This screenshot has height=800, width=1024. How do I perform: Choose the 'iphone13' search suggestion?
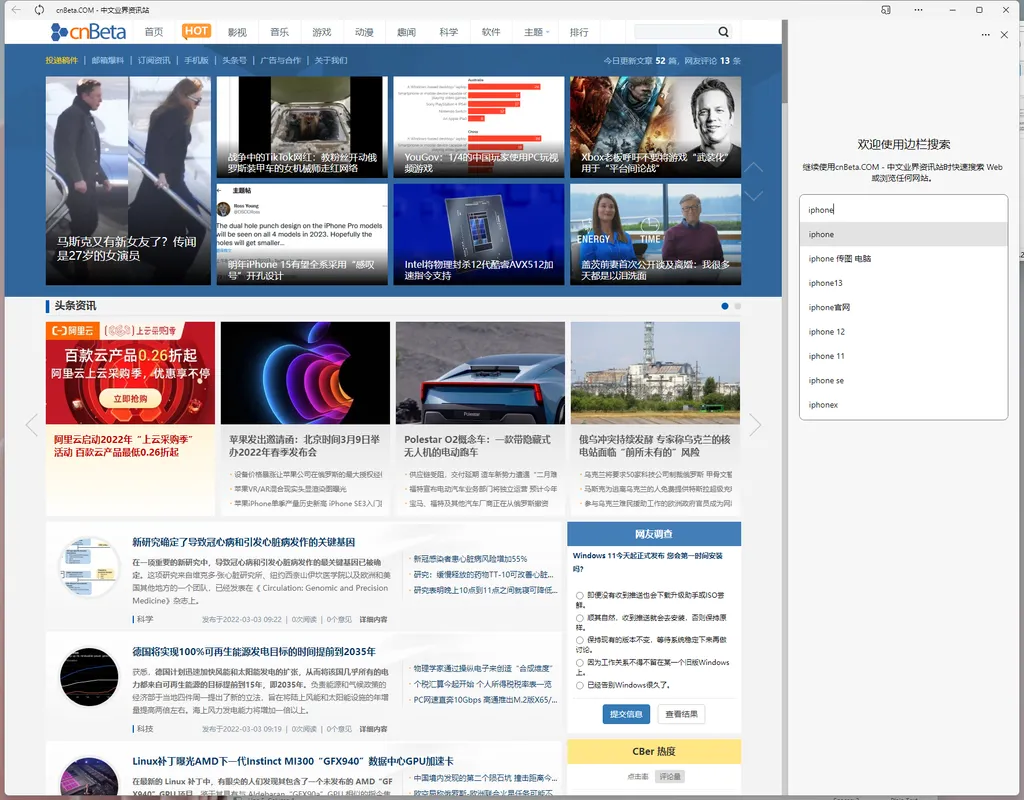[825, 283]
